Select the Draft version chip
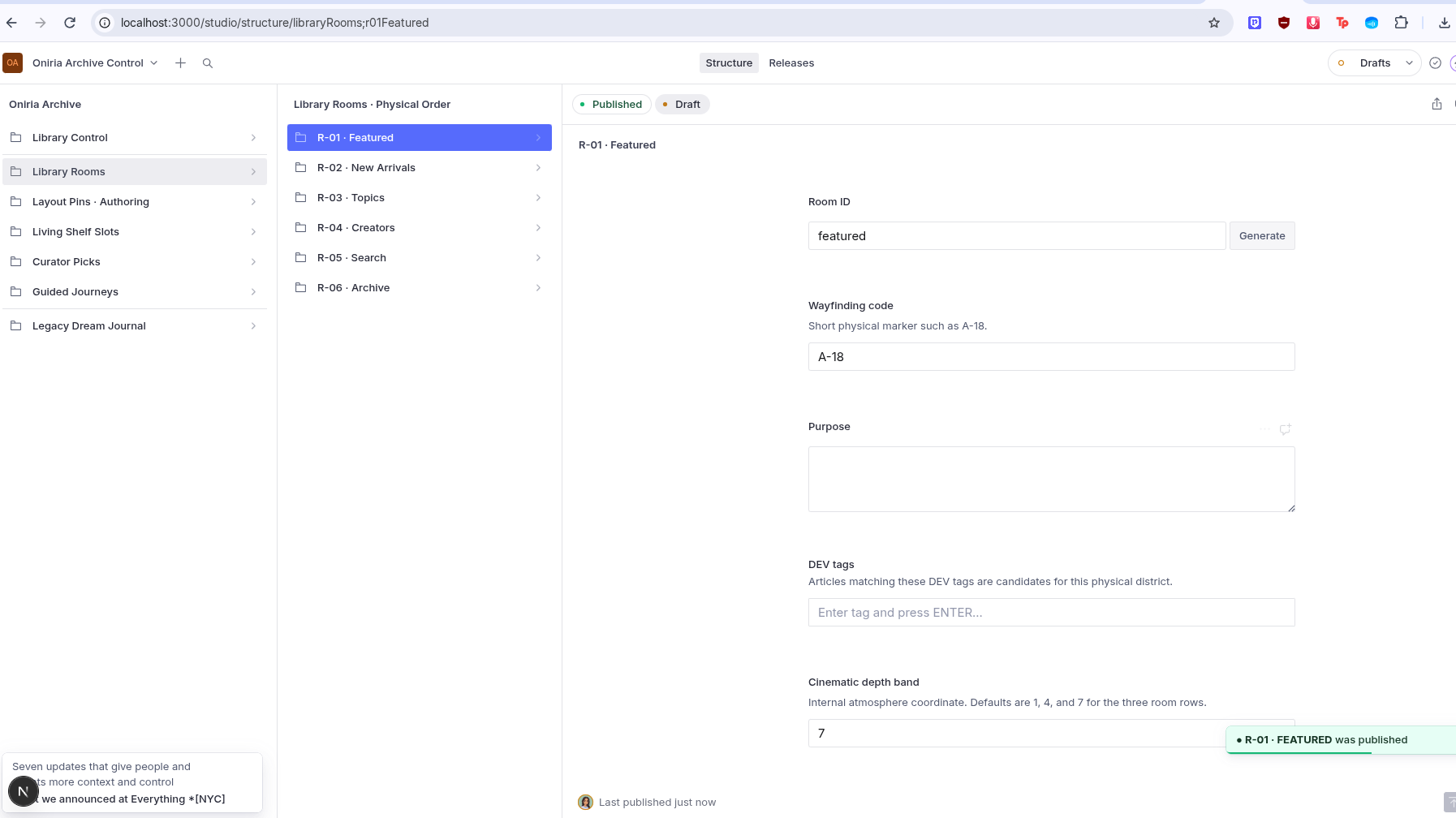 point(682,104)
